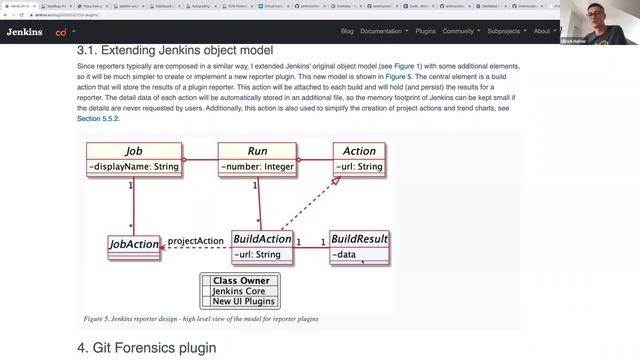Screen dimensions: 640x360
Task: Reload the page with the refresh icon
Action: pos(21,15)
